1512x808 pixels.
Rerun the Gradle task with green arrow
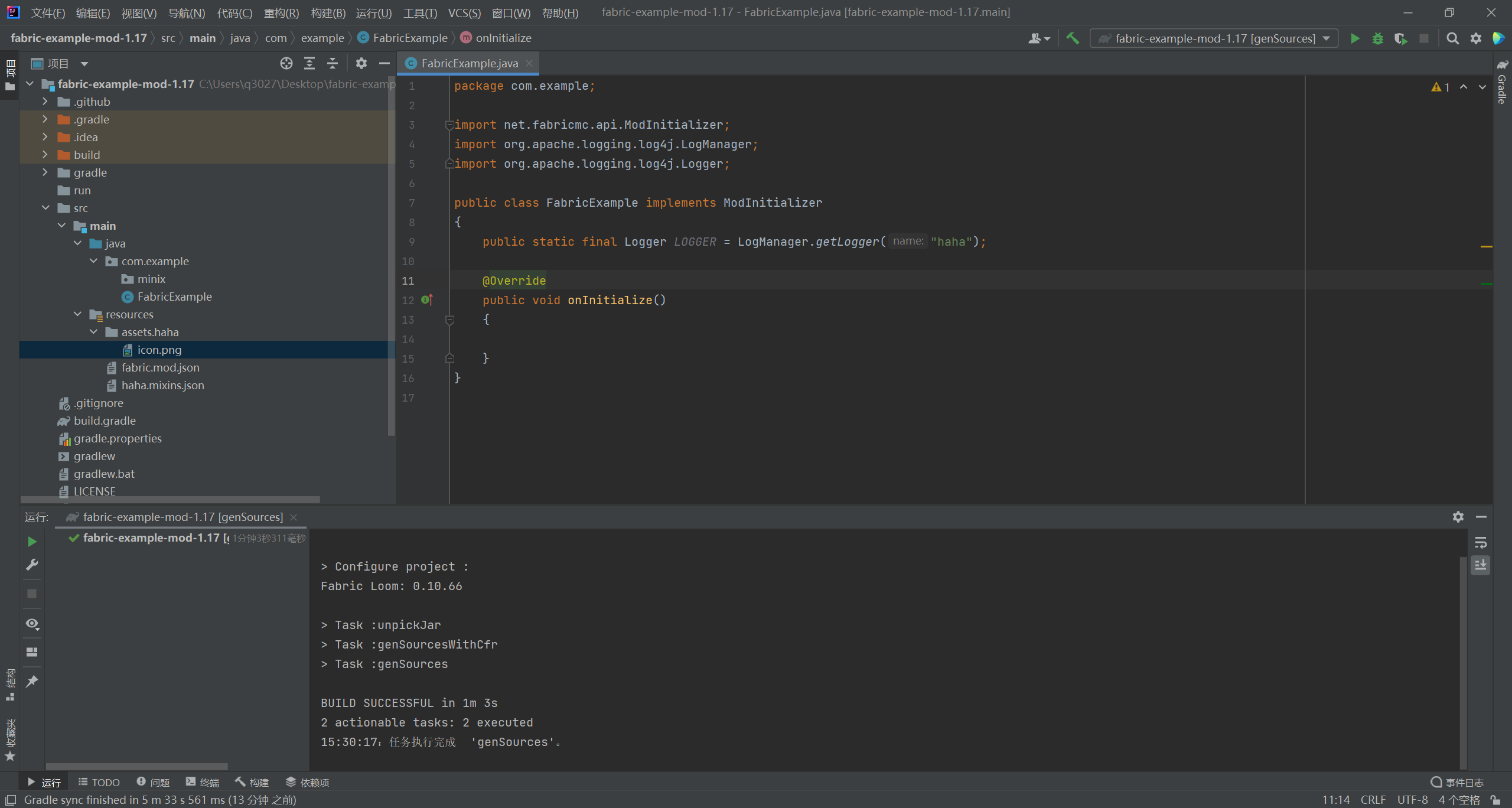pyautogui.click(x=32, y=542)
